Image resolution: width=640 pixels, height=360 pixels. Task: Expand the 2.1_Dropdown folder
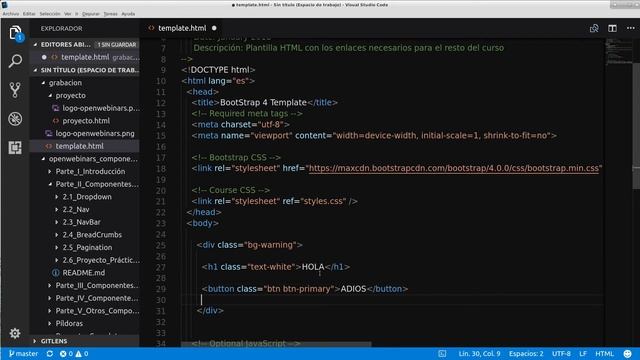(56, 197)
